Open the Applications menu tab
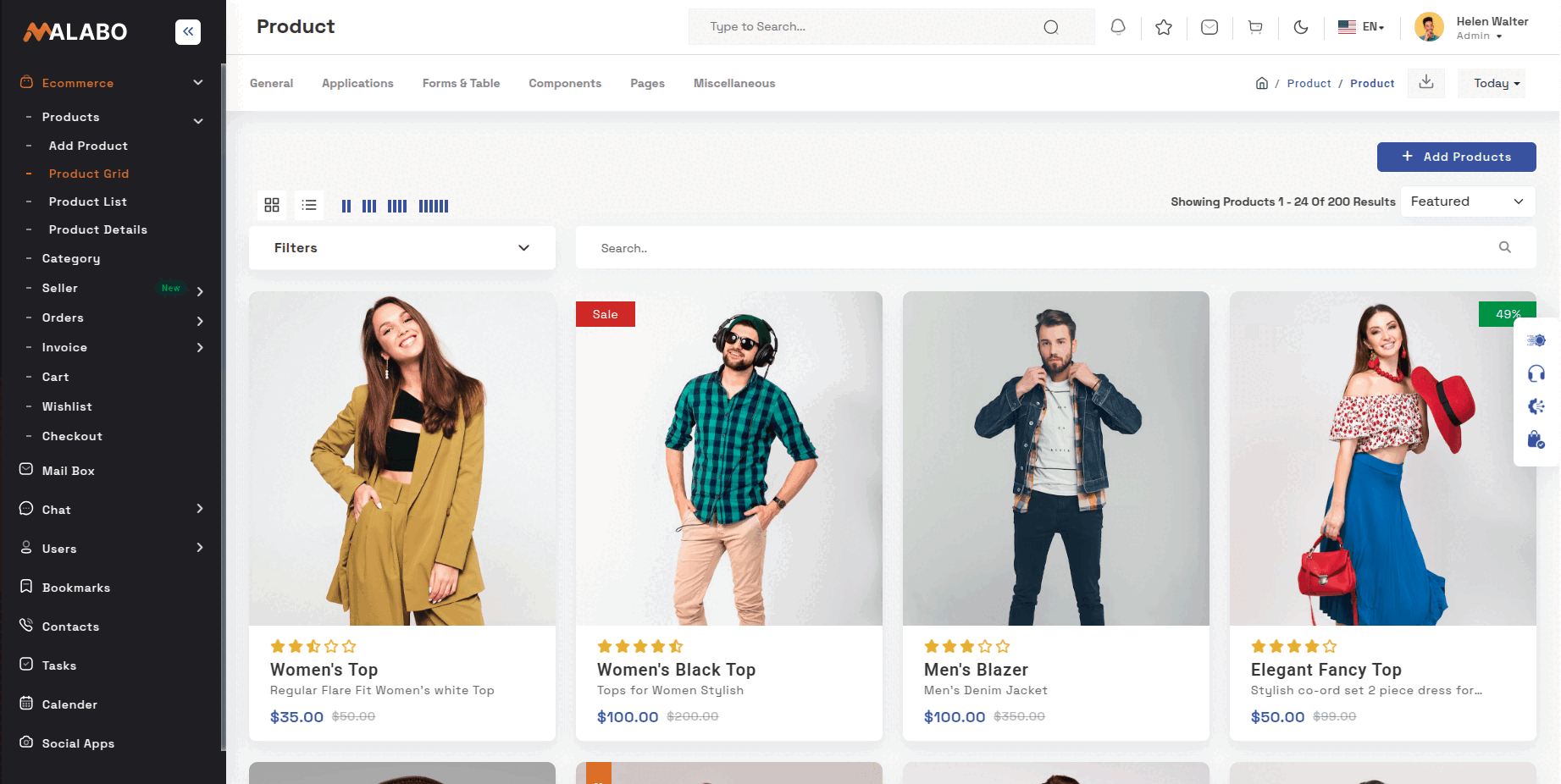This screenshot has width=1561, height=784. point(357,83)
